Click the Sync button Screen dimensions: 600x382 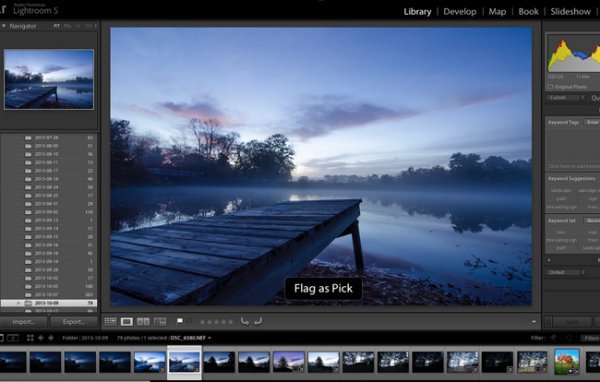tap(572, 322)
